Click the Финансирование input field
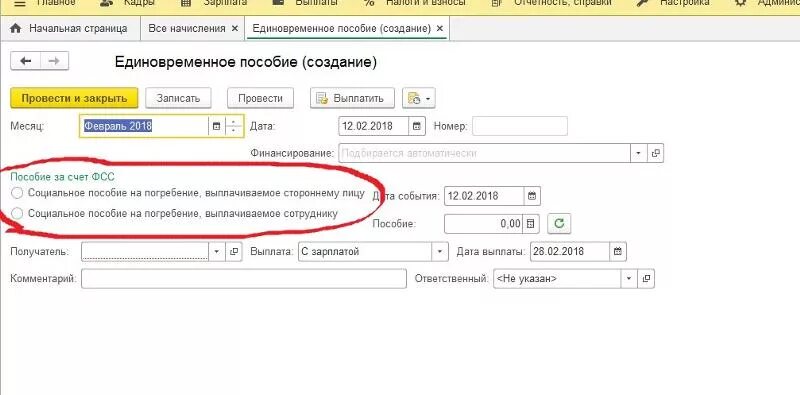This screenshot has width=800, height=395. point(485,153)
